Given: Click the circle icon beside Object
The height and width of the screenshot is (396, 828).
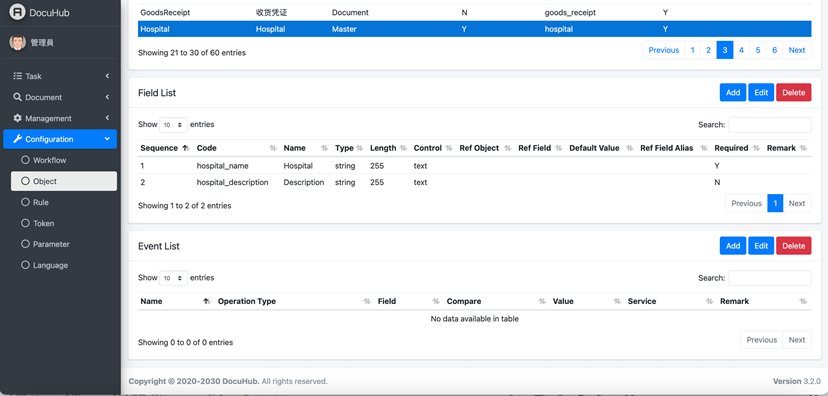Looking at the screenshot, I should click(x=25, y=181).
